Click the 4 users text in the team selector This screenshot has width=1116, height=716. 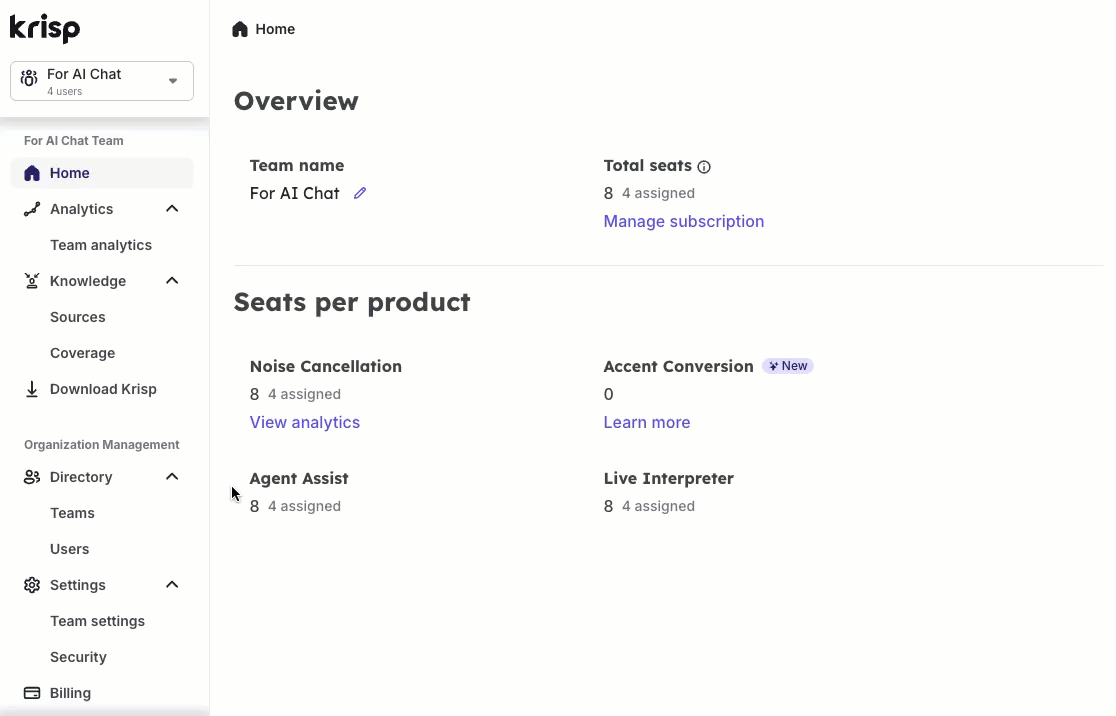coord(64,92)
